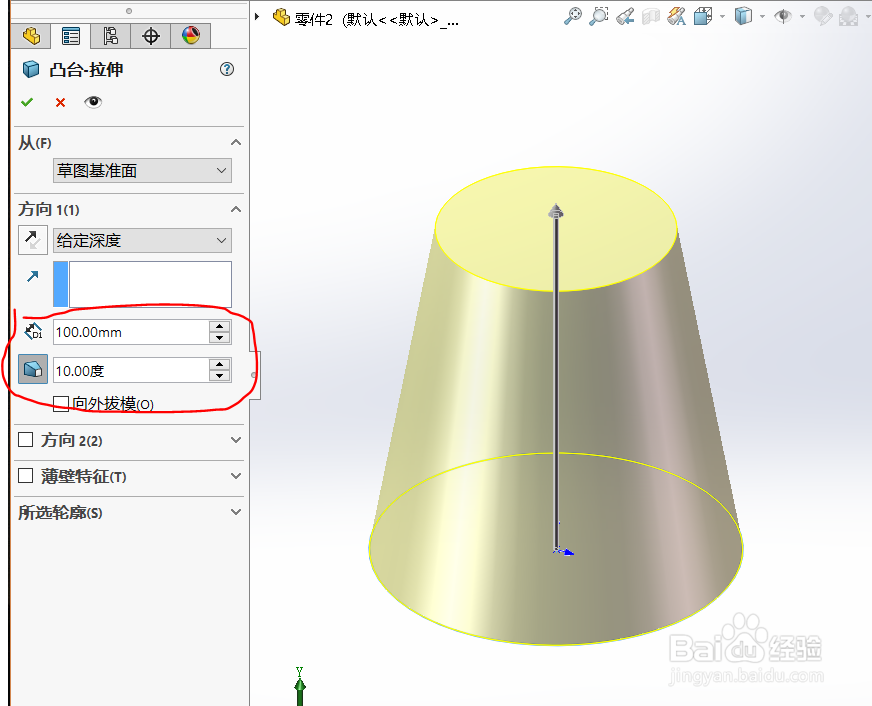Click the Hide/Show Items eye icon
The height and width of the screenshot is (706, 872).
[x=783, y=16]
